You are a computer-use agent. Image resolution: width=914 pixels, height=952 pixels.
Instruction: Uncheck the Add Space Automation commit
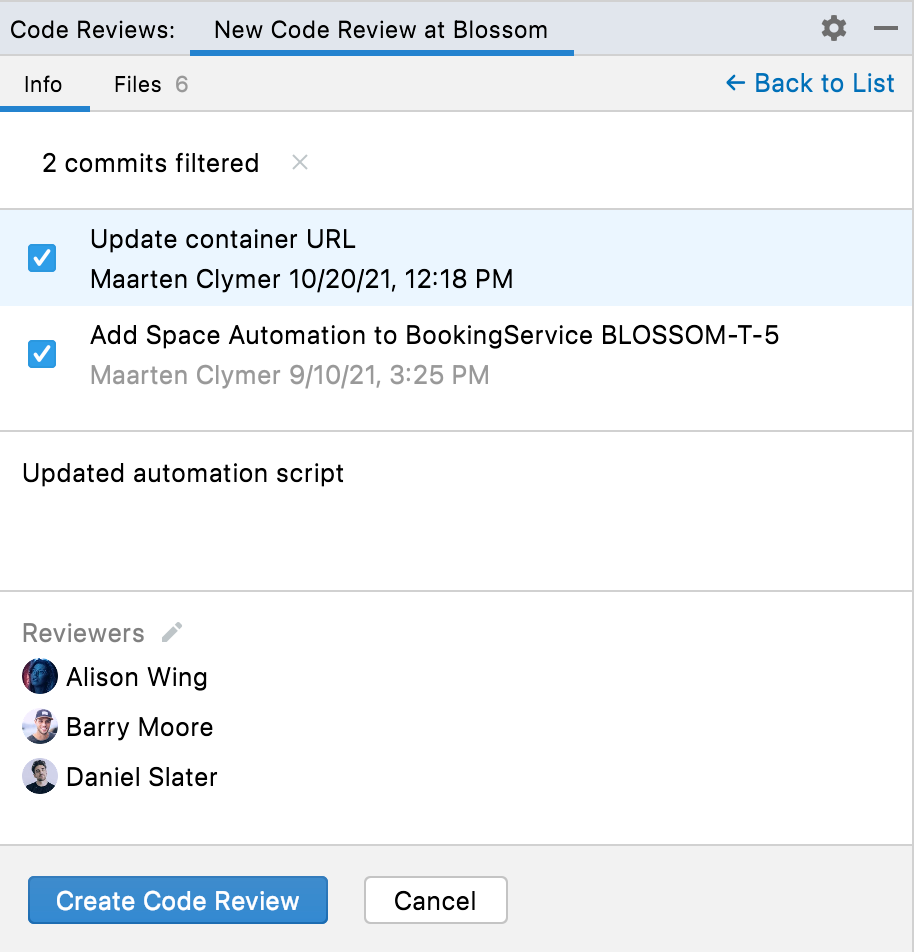click(41, 355)
